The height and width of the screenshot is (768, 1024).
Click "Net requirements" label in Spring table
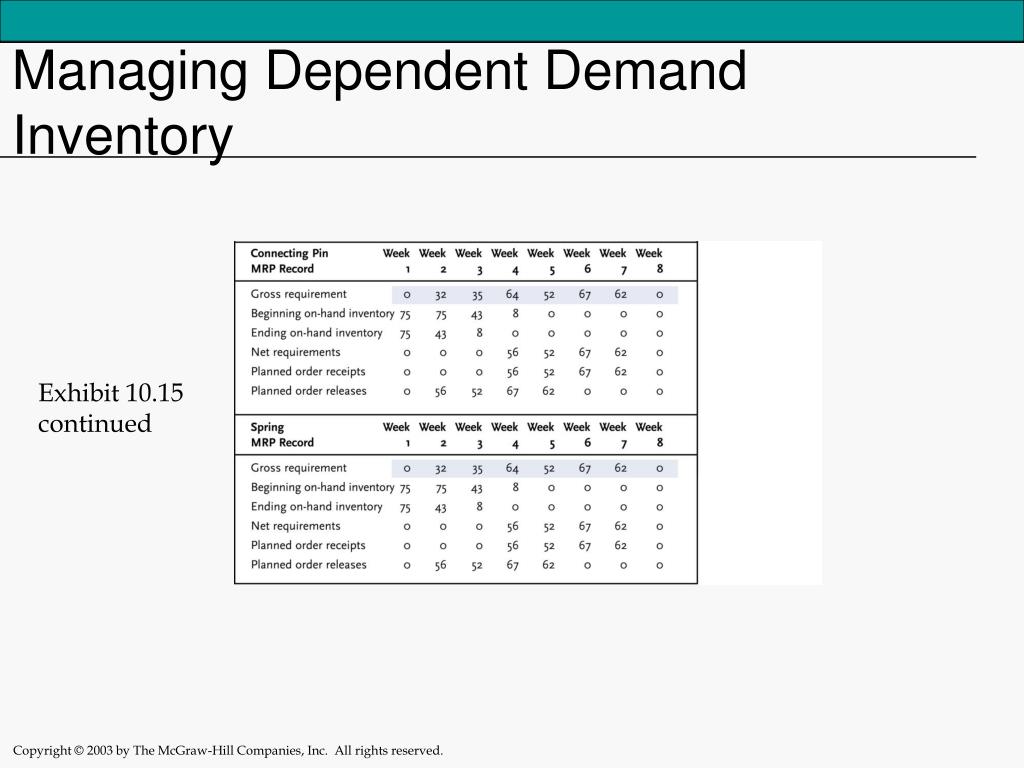point(296,526)
